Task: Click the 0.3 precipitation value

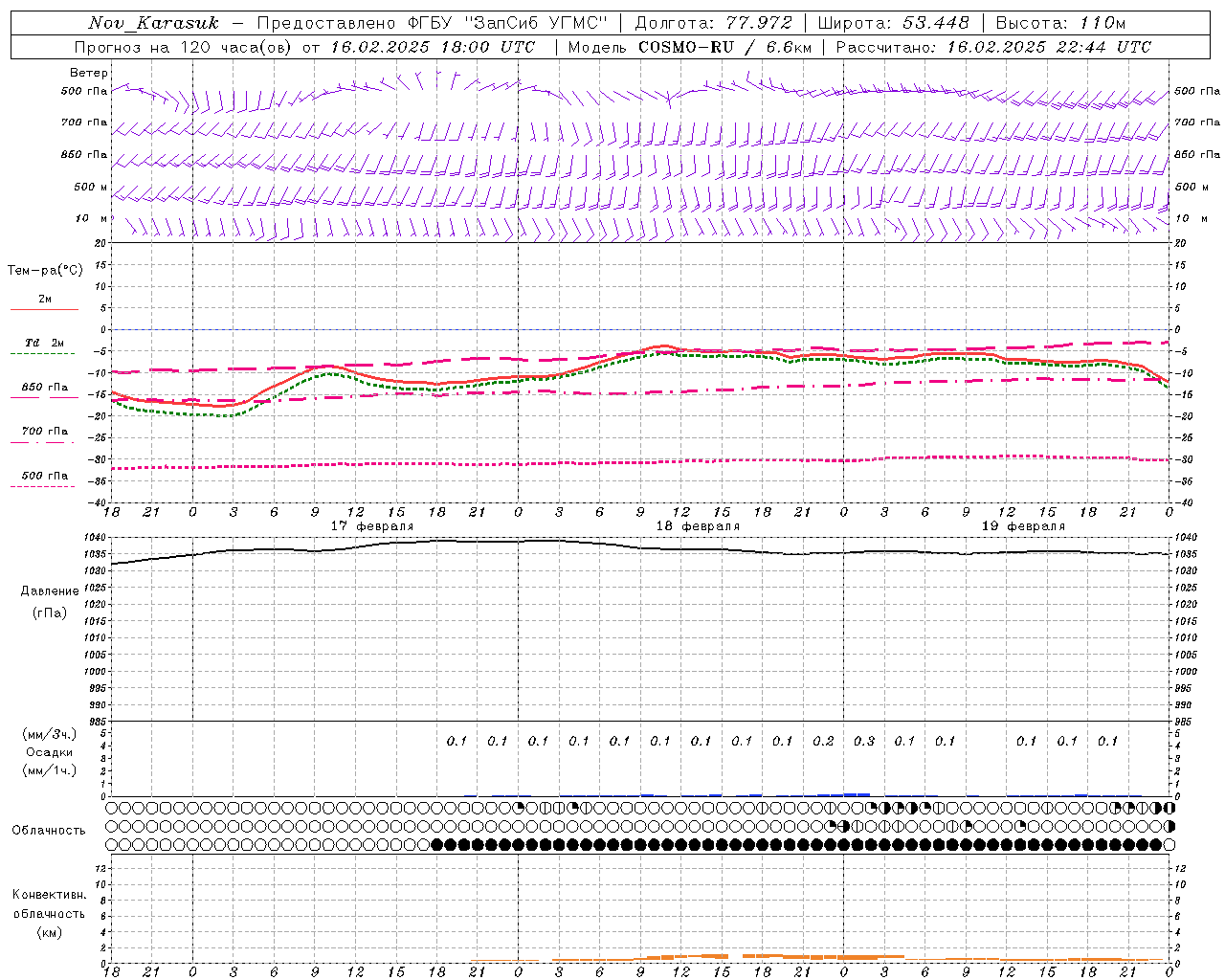Action: (x=864, y=741)
